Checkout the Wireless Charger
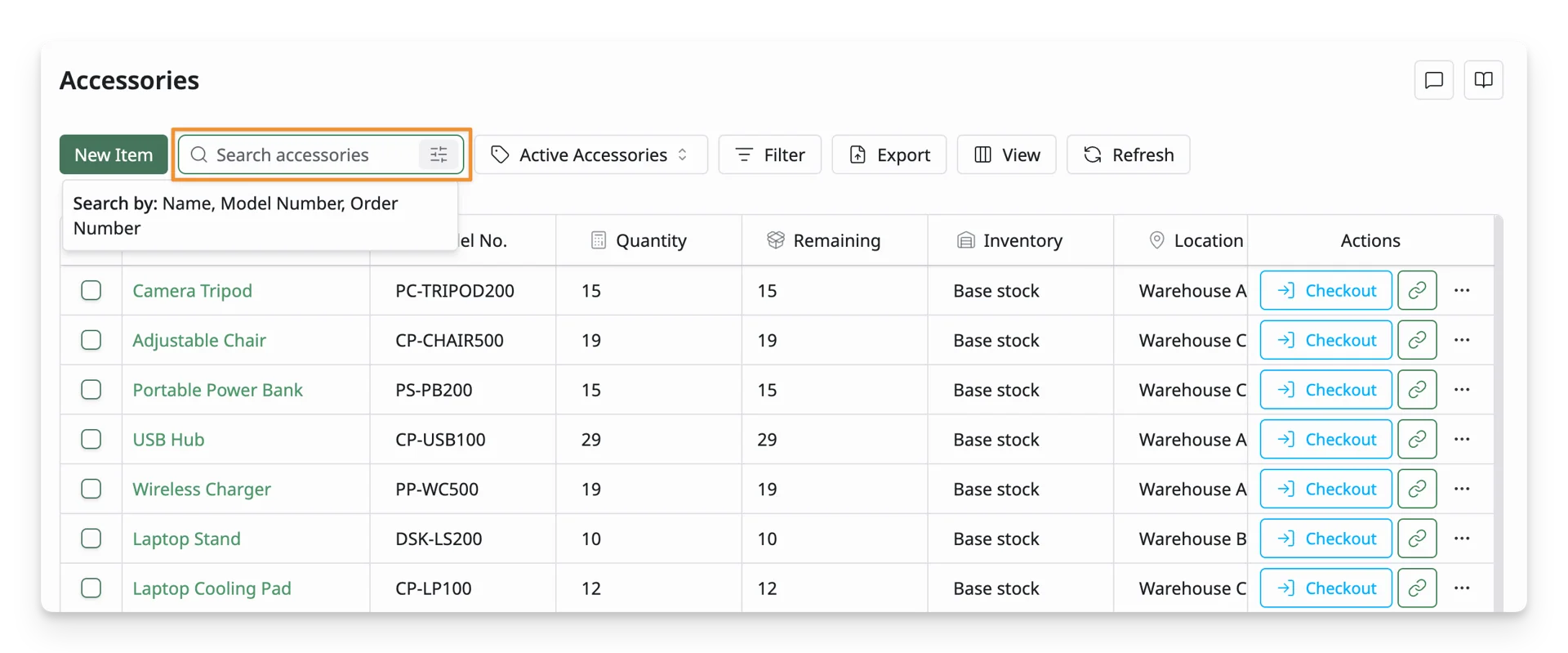Viewport: 1568px width, 653px height. pos(1326,489)
